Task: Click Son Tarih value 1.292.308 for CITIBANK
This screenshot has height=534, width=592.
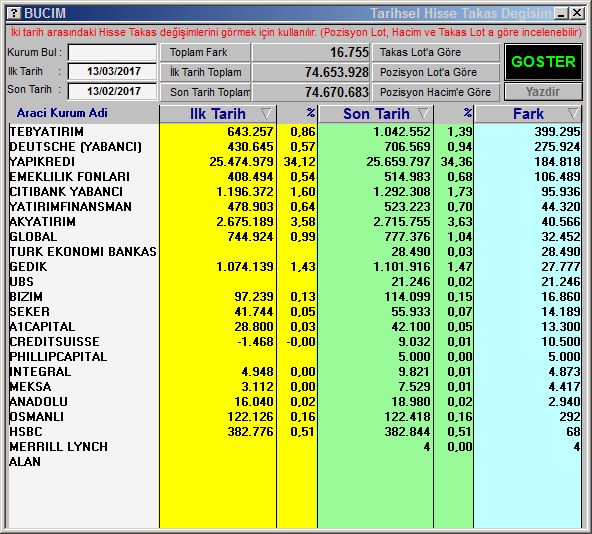Action: point(402,191)
